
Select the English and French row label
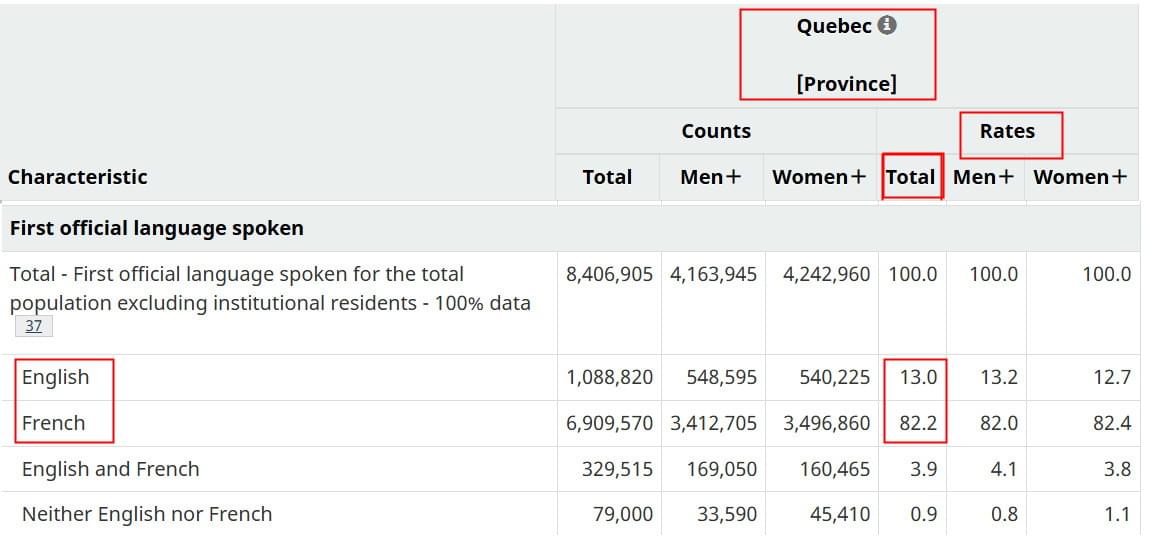pos(111,469)
